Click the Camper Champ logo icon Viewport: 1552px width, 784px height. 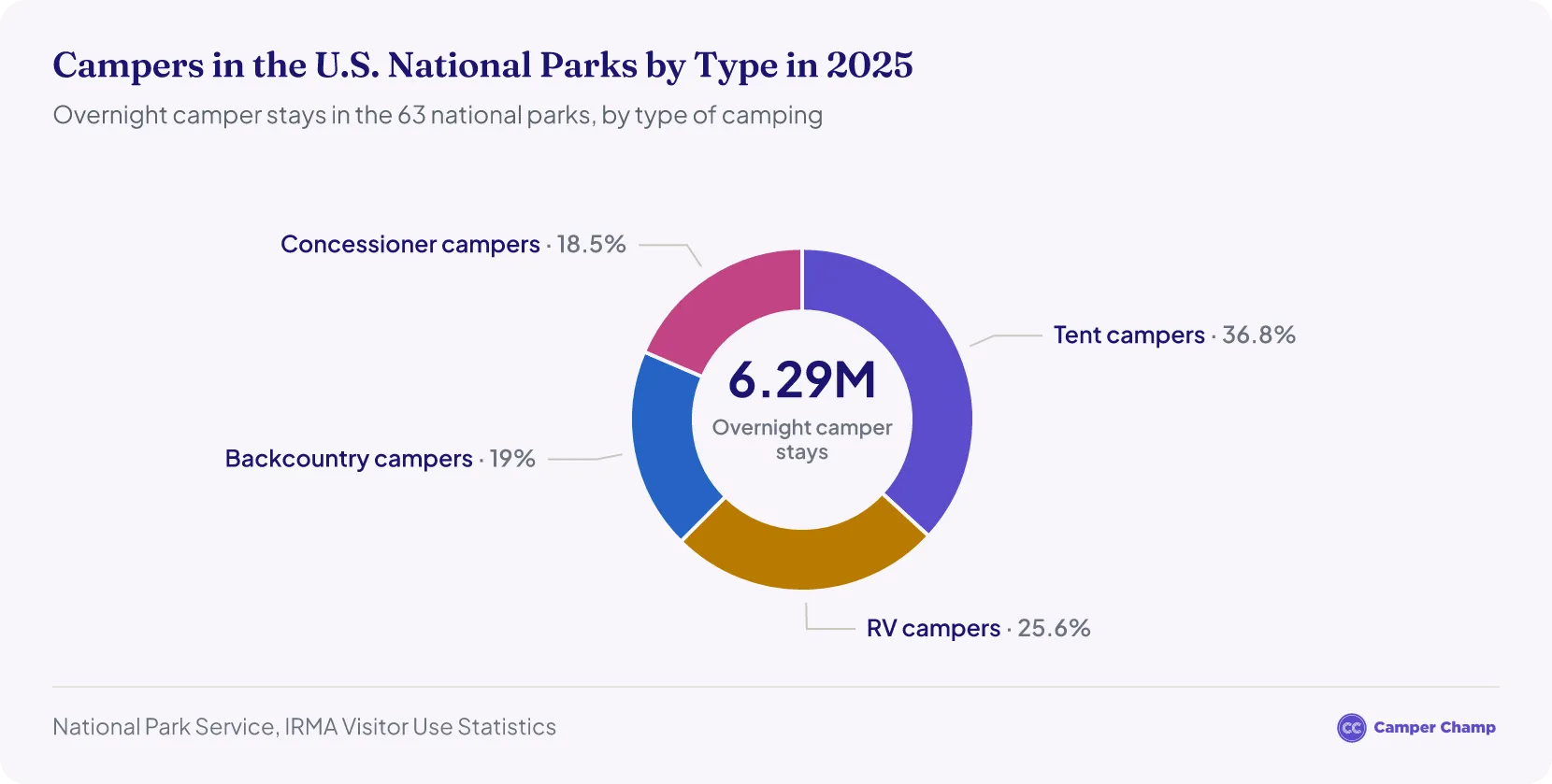(x=1351, y=728)
